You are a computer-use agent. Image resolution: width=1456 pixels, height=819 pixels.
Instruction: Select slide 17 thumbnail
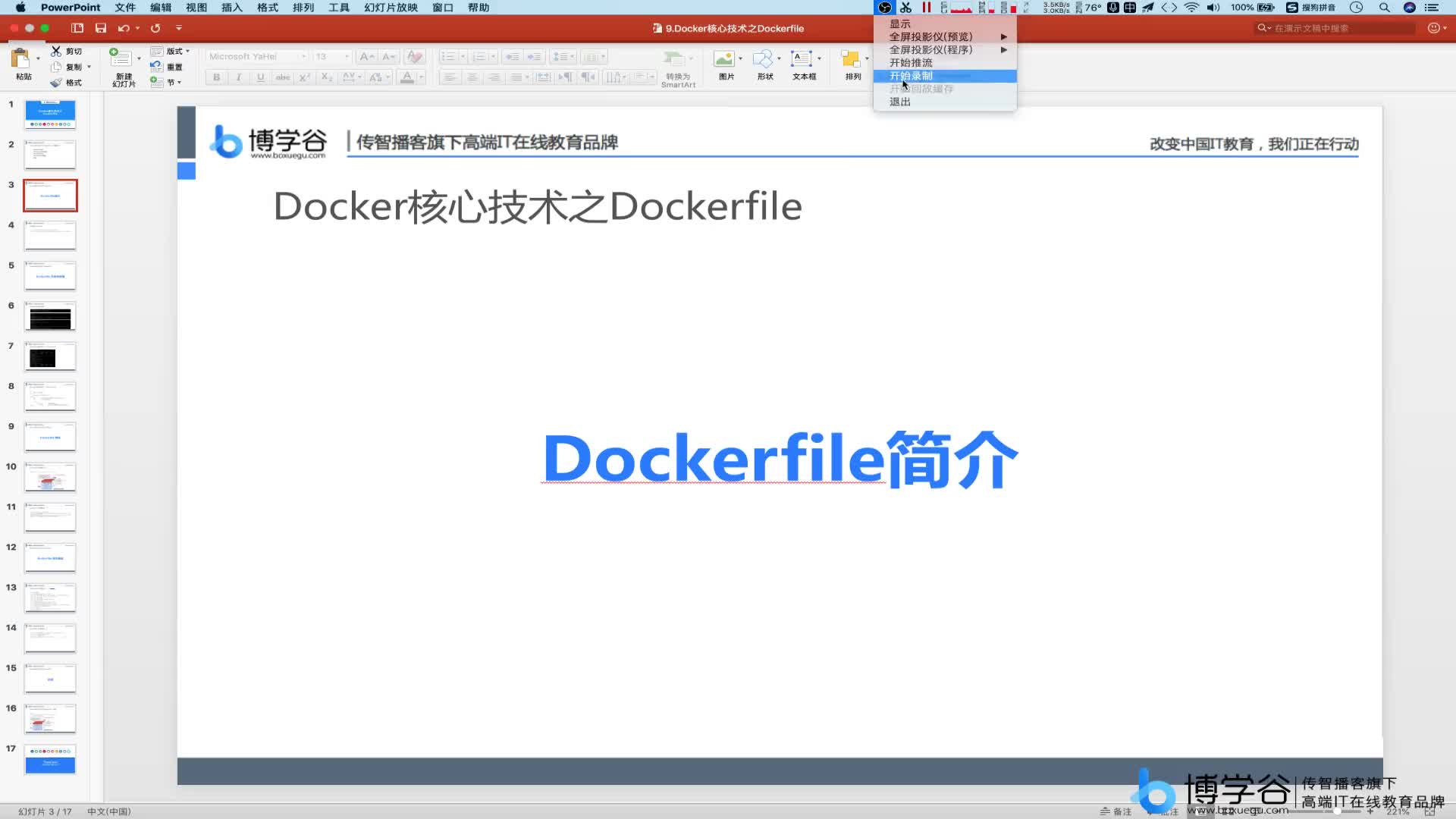coord(50,758)
